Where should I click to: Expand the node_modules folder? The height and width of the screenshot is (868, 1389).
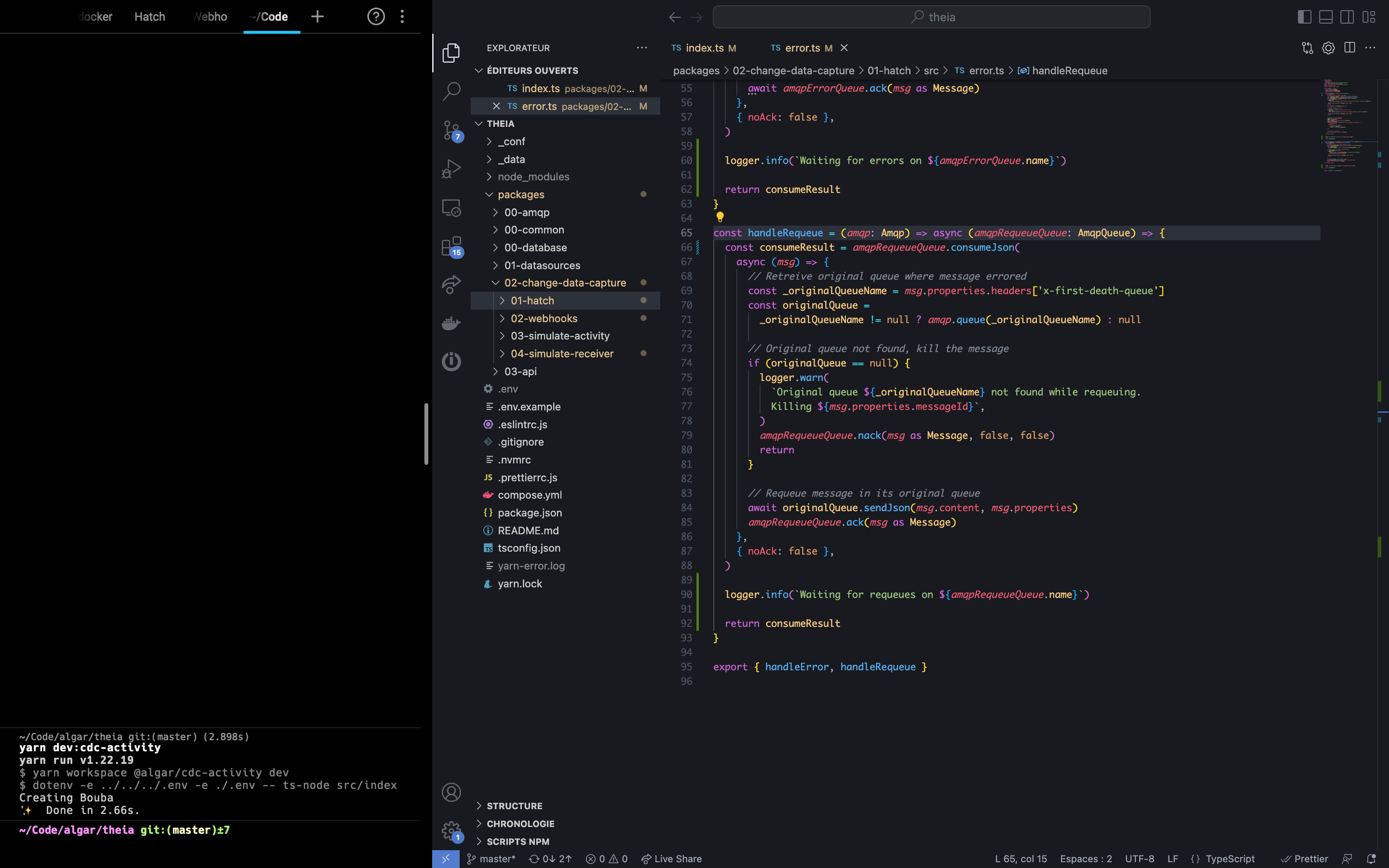tap(565, 177)
